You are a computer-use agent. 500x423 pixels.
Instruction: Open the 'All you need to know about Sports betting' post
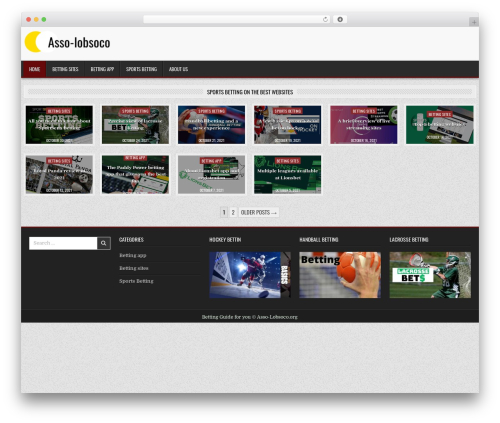(x=59, y=125)
